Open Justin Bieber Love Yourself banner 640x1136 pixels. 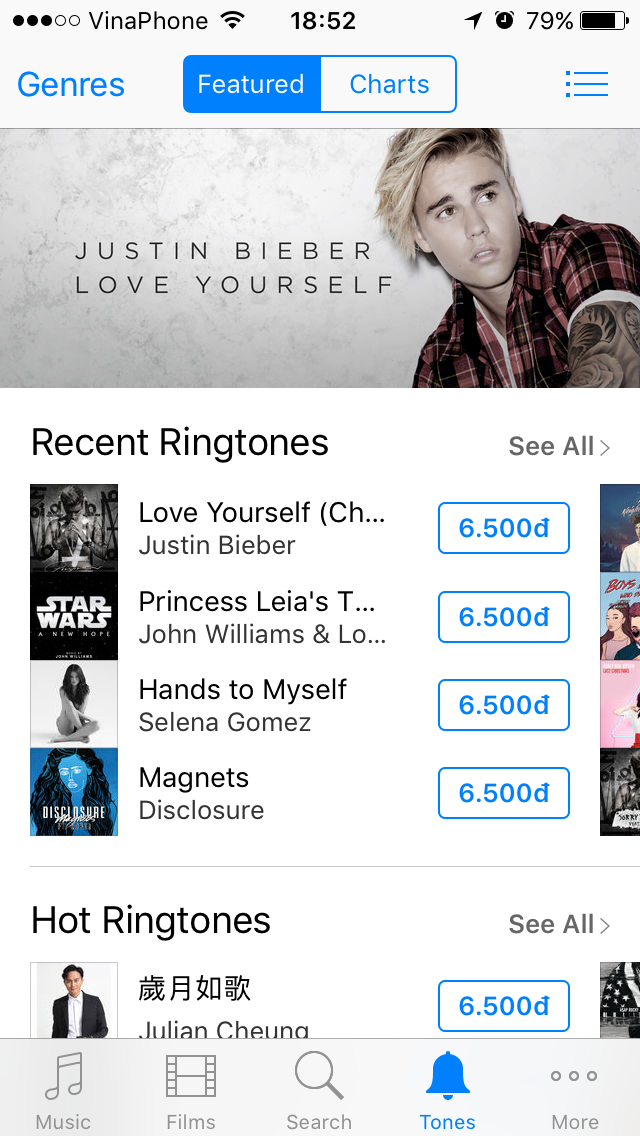pyautogui.click(x=320, y=258)
